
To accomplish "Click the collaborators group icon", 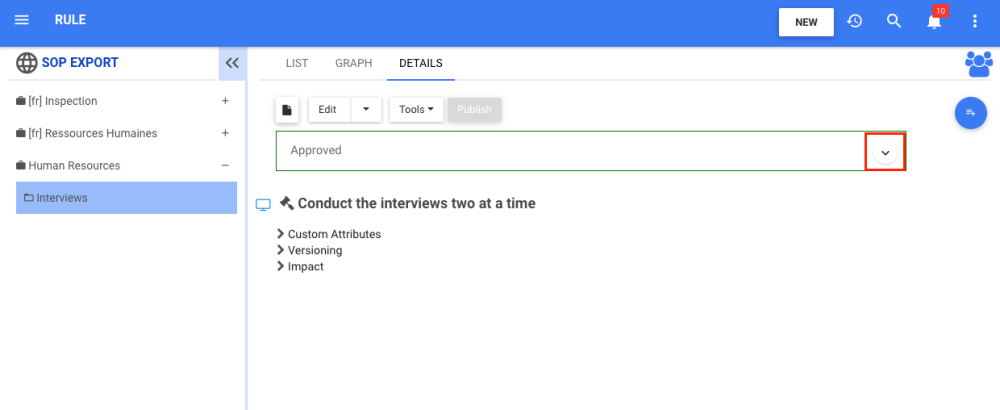I will point(978,64).
